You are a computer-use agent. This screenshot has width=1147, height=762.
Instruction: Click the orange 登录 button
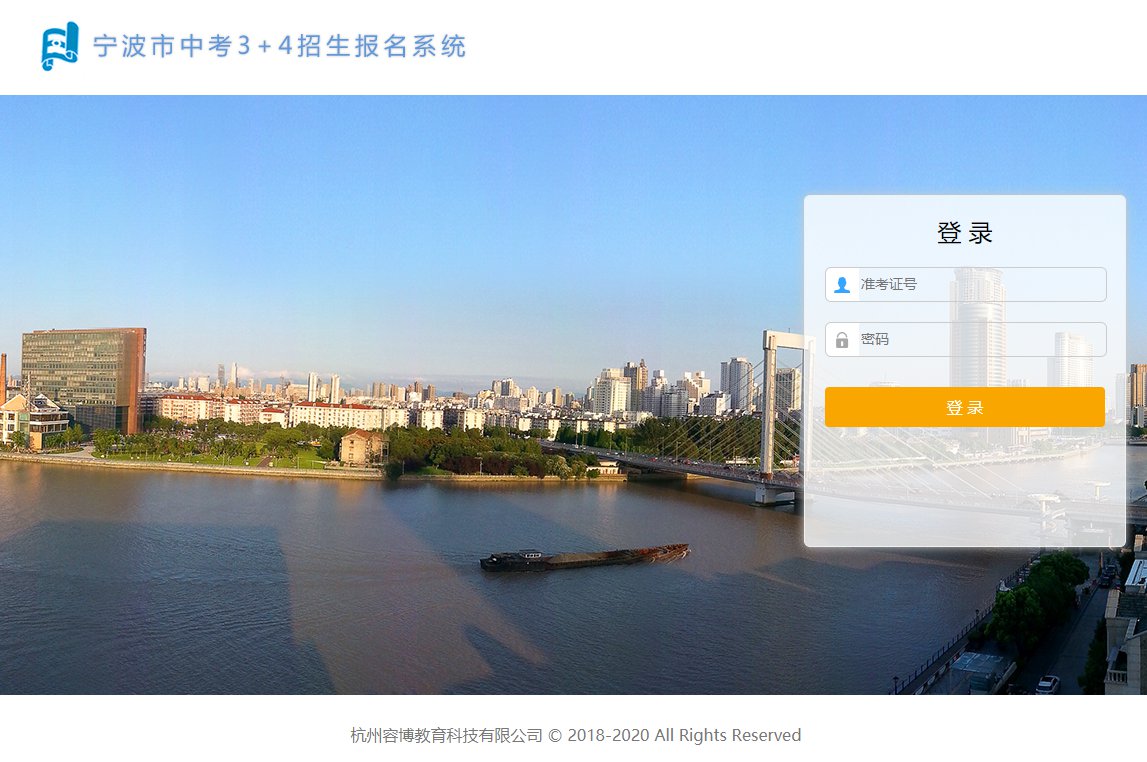tap(964, 407)
